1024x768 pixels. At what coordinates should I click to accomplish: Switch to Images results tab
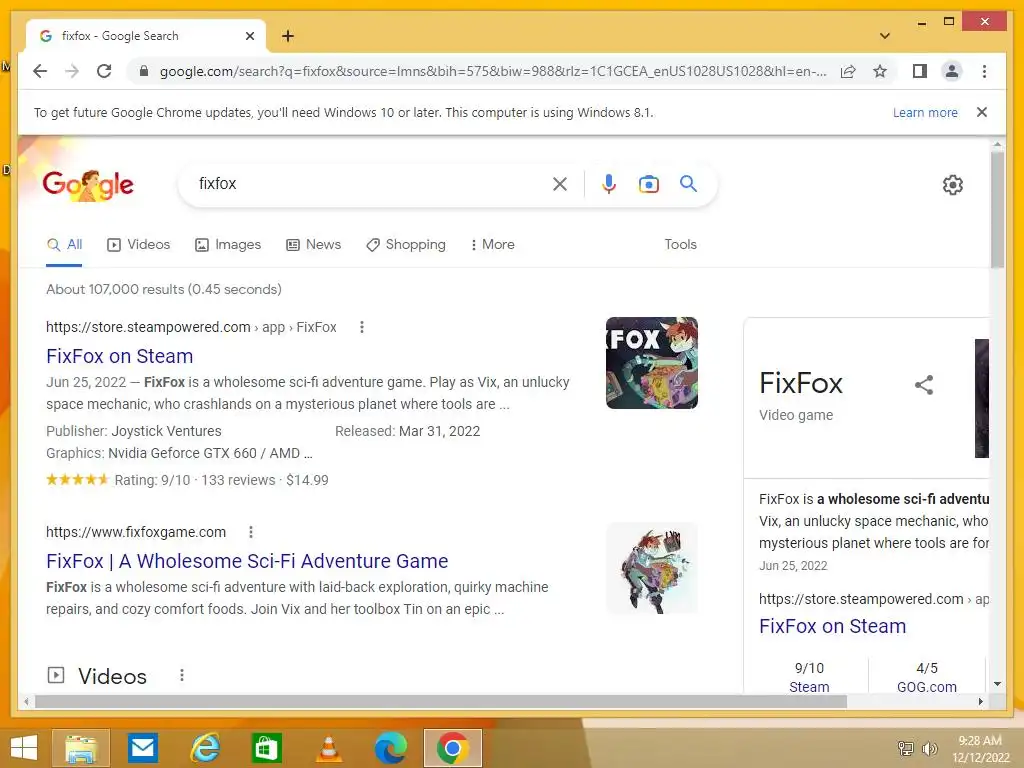click(228, 245)
